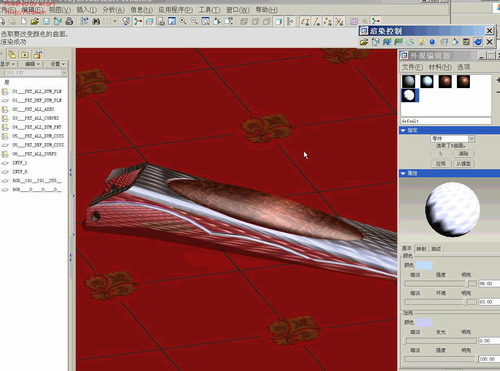
Task: Open the 应用程序(P) menu
Action: click(176, 10)
